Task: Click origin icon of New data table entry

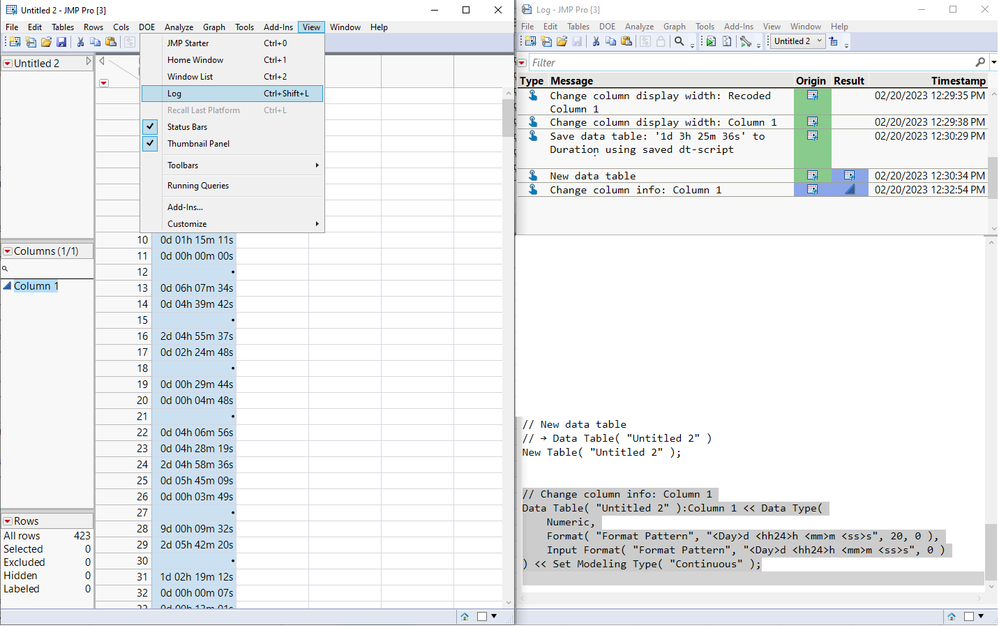Action: pos(813,176)
